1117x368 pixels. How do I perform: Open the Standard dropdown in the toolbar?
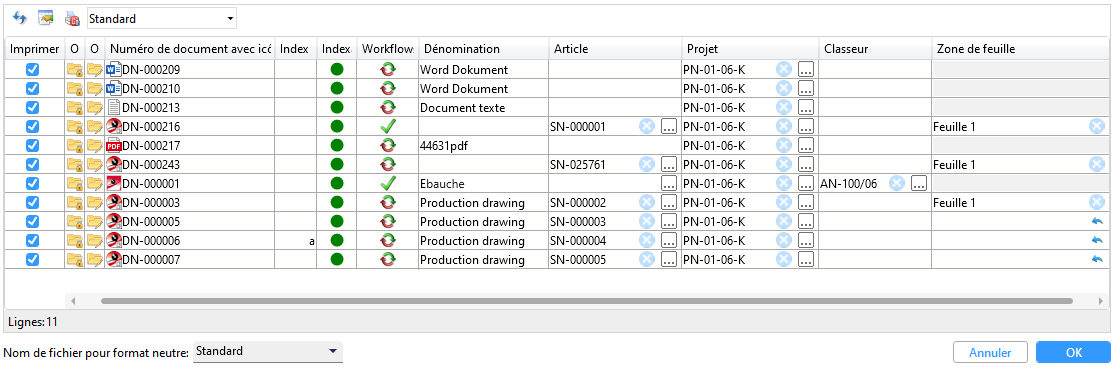162,19
